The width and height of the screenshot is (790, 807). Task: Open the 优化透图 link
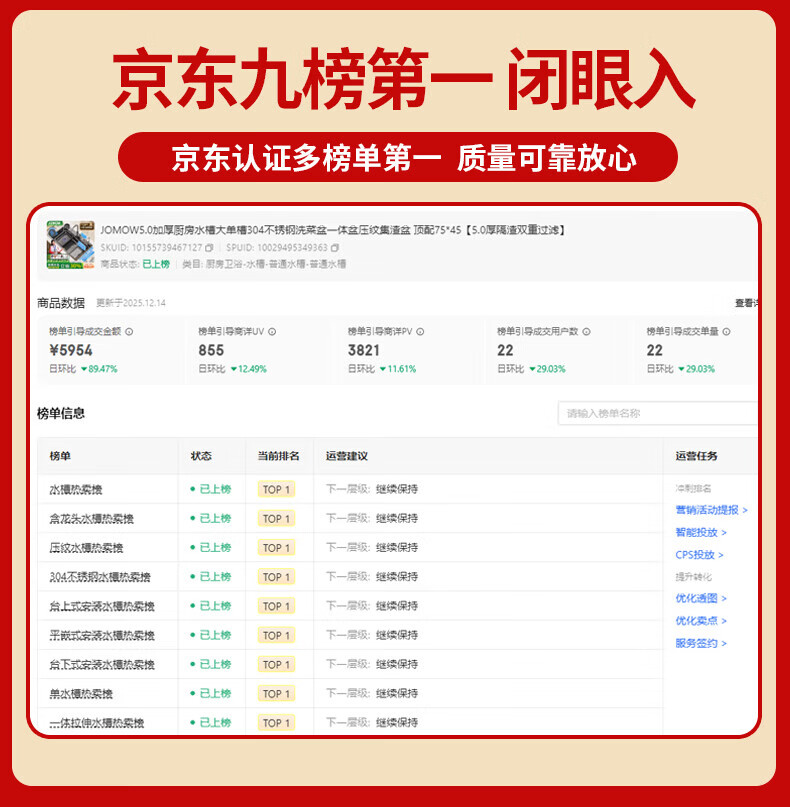(701, 599)
